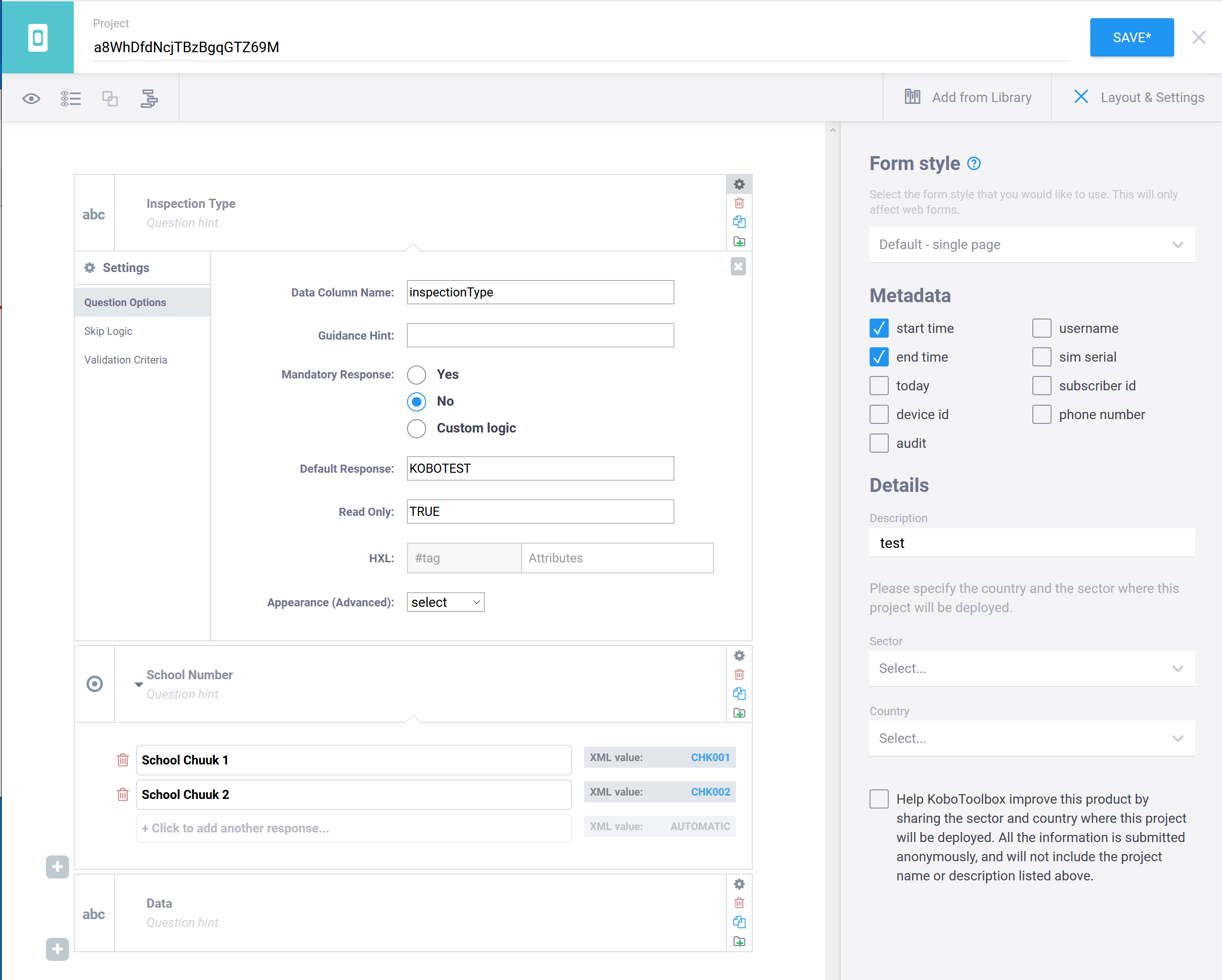Viewport: 1222px width, 980px height.
Task: Click the SAVE button
Action: click(x=1131, y=37)
